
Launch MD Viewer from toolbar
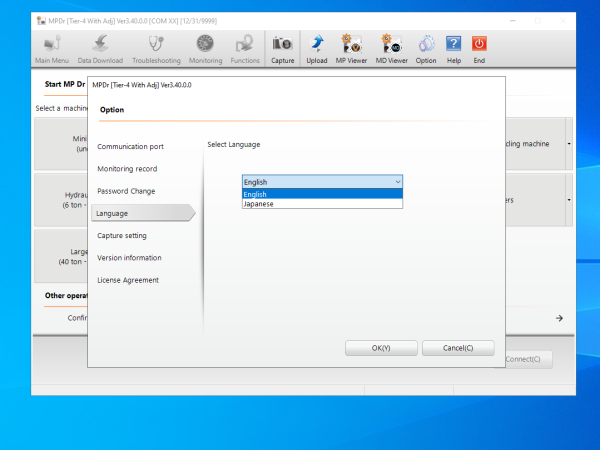391,49
